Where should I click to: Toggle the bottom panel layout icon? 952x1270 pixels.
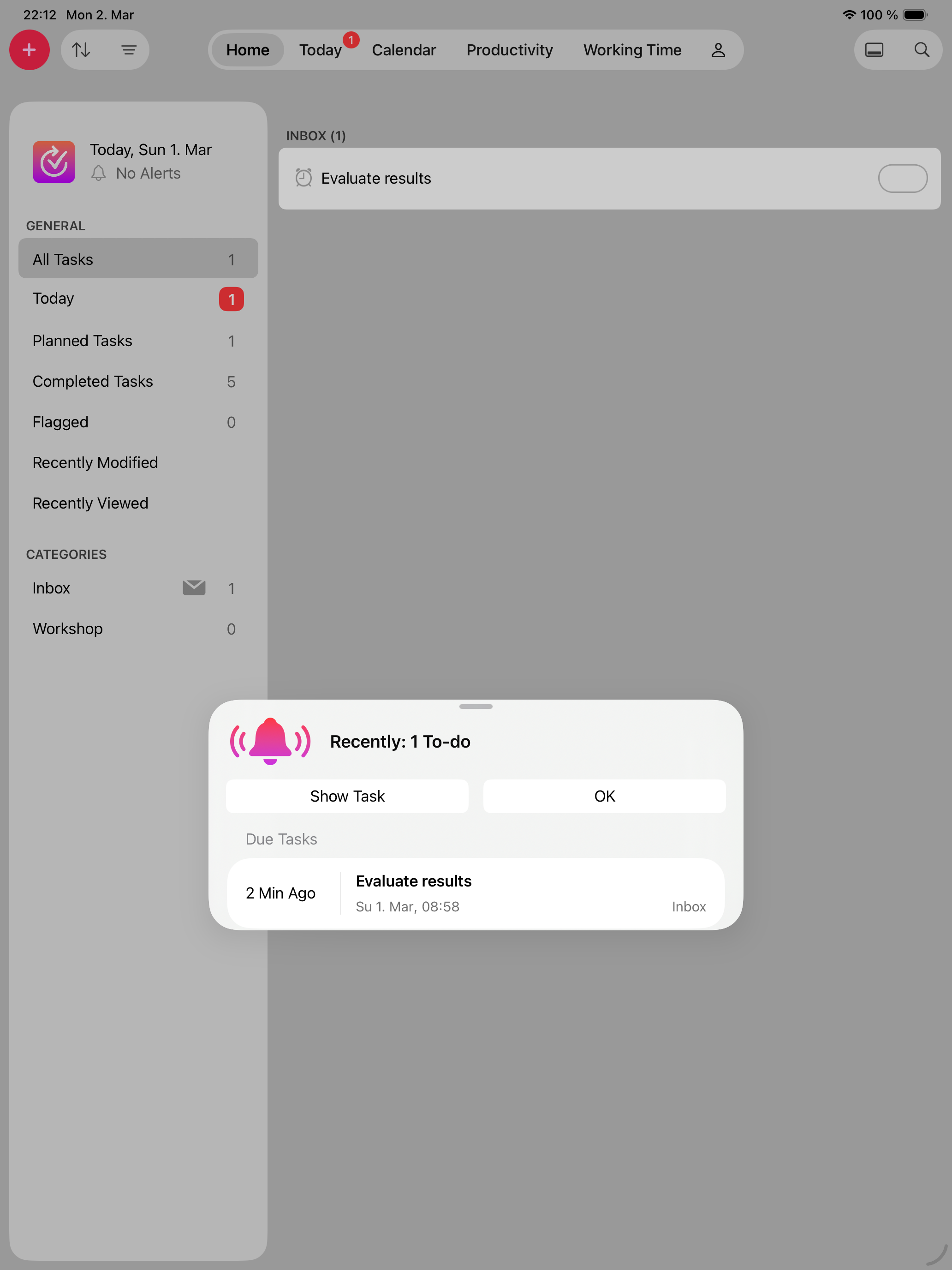[x=874, y=50]
